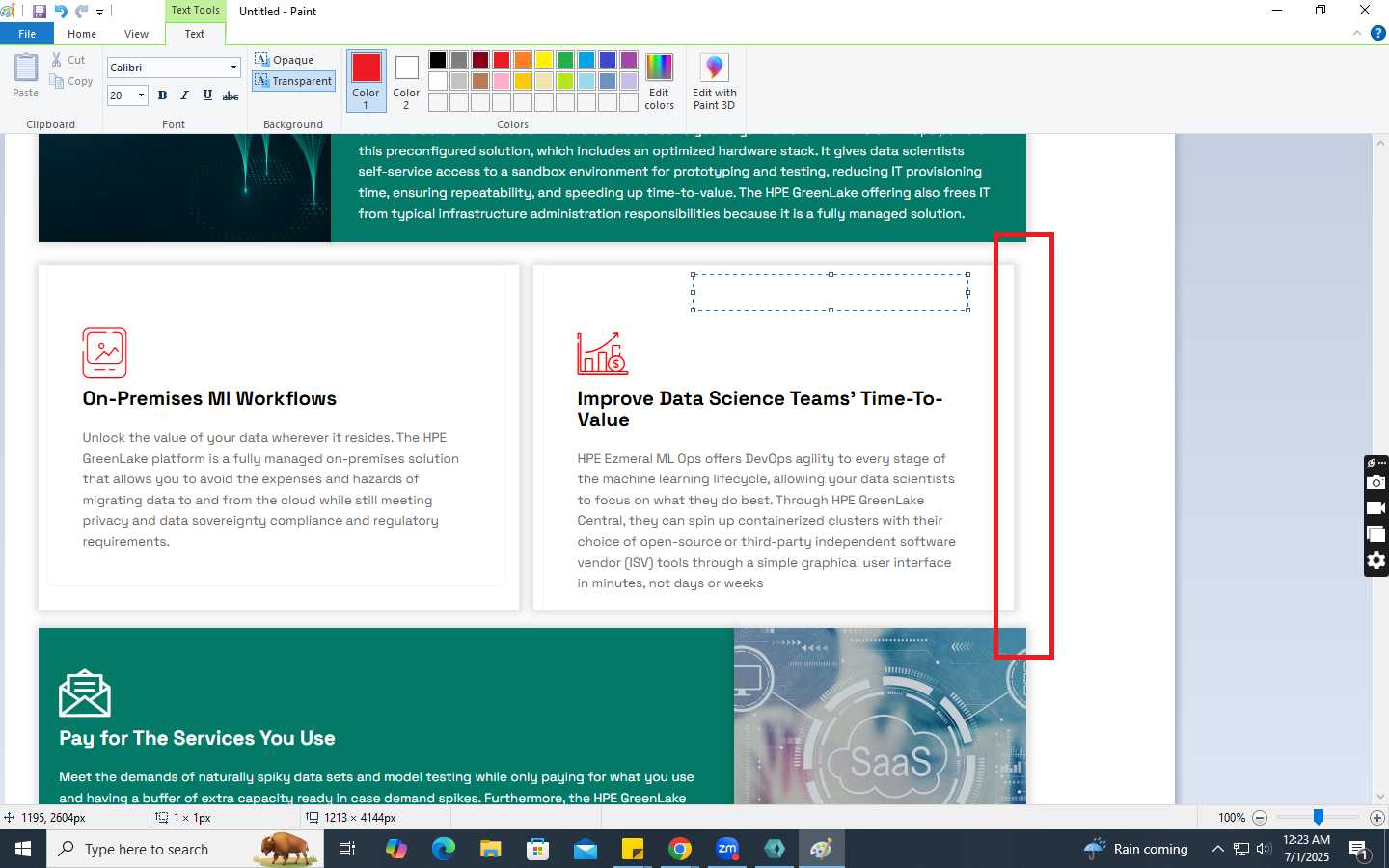Viewport: 1389px width, 868px height.
Task: Toggle italic formatting
Action: [x=184, y=95]
